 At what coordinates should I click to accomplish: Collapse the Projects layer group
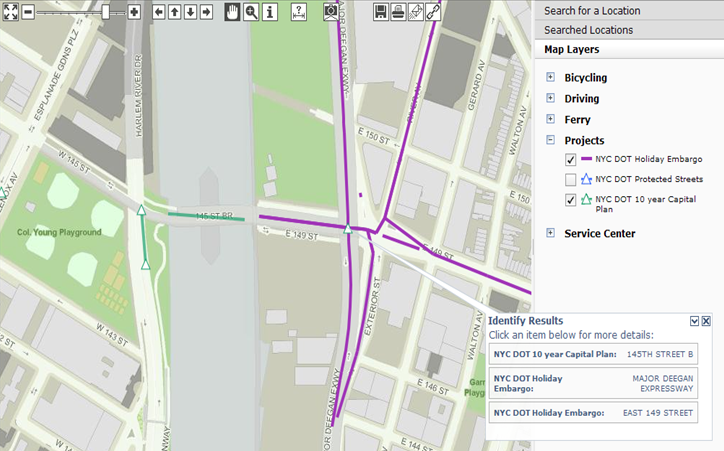coord(550,140)
